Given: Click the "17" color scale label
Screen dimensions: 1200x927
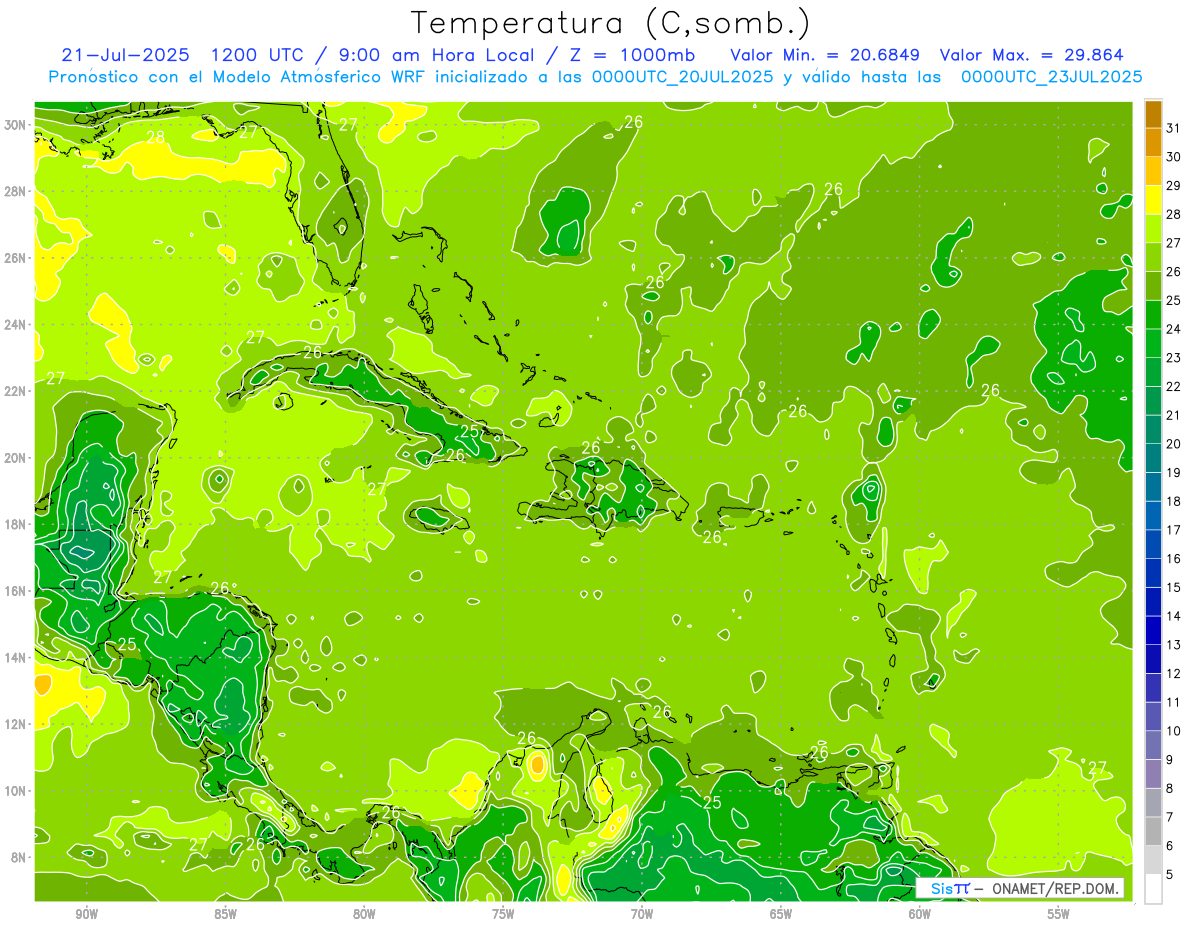Looking at the screenshot, I should (x=1174, y=529).
